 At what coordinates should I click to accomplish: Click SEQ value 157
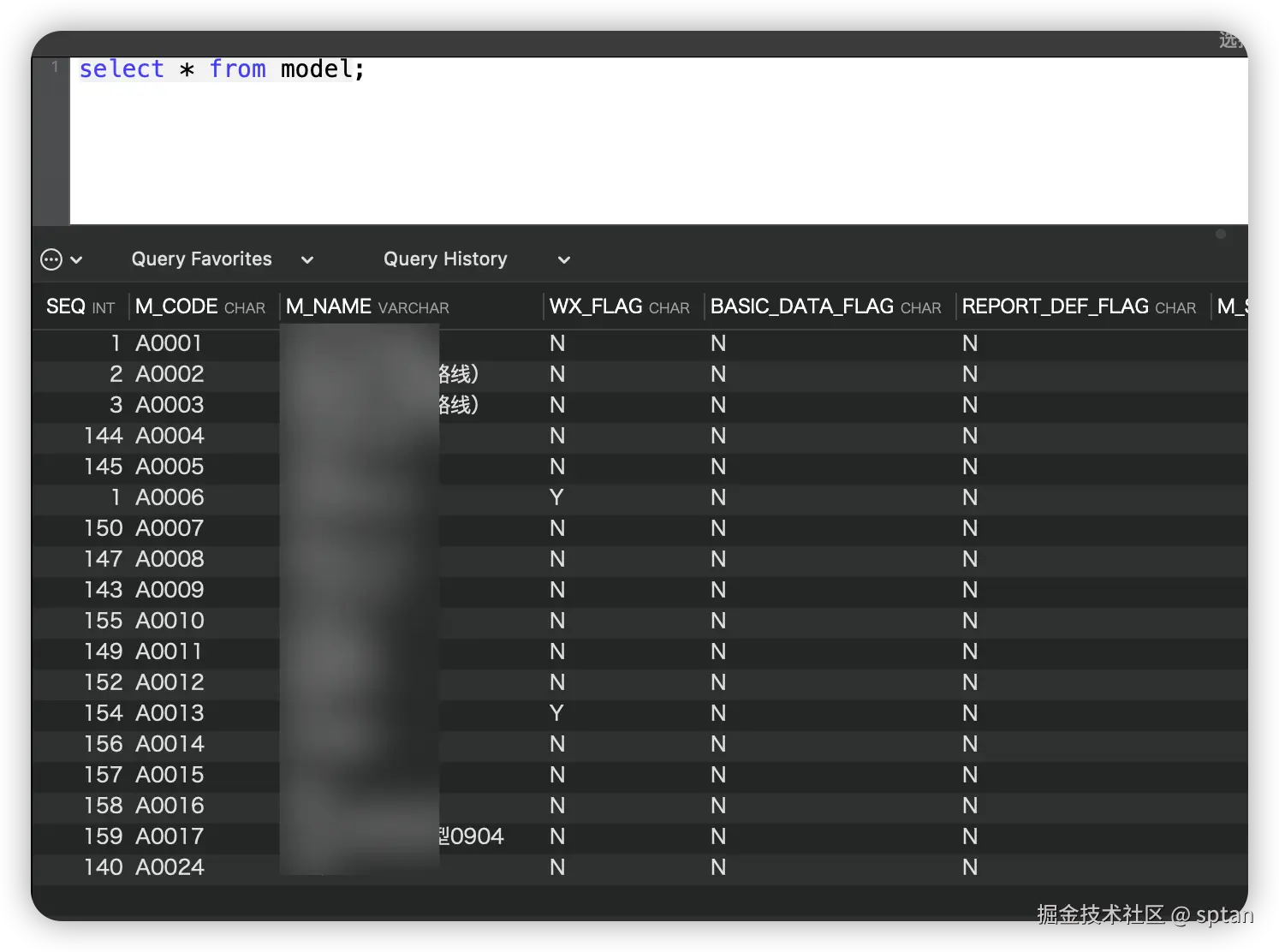pyautogui.click(x=104, y=775)
